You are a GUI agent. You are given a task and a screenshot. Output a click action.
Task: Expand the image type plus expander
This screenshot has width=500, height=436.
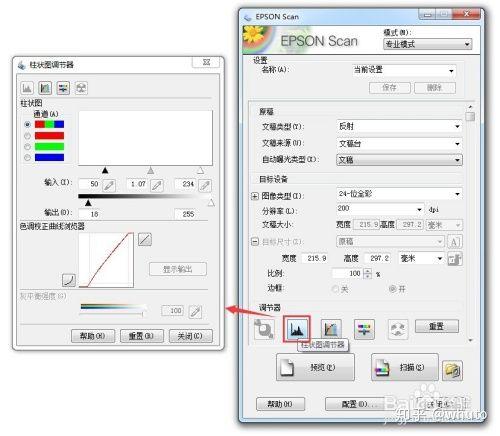255,196
